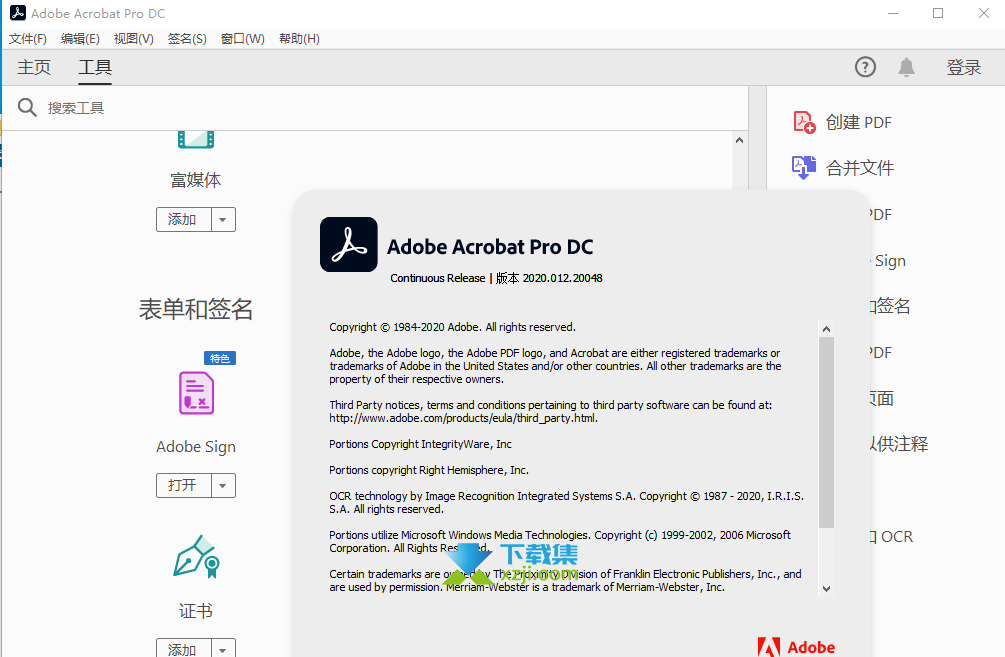This screenshot has width=1005, height=657.
Task: Open the 签名(S) menu
Action: pos(187,39)
